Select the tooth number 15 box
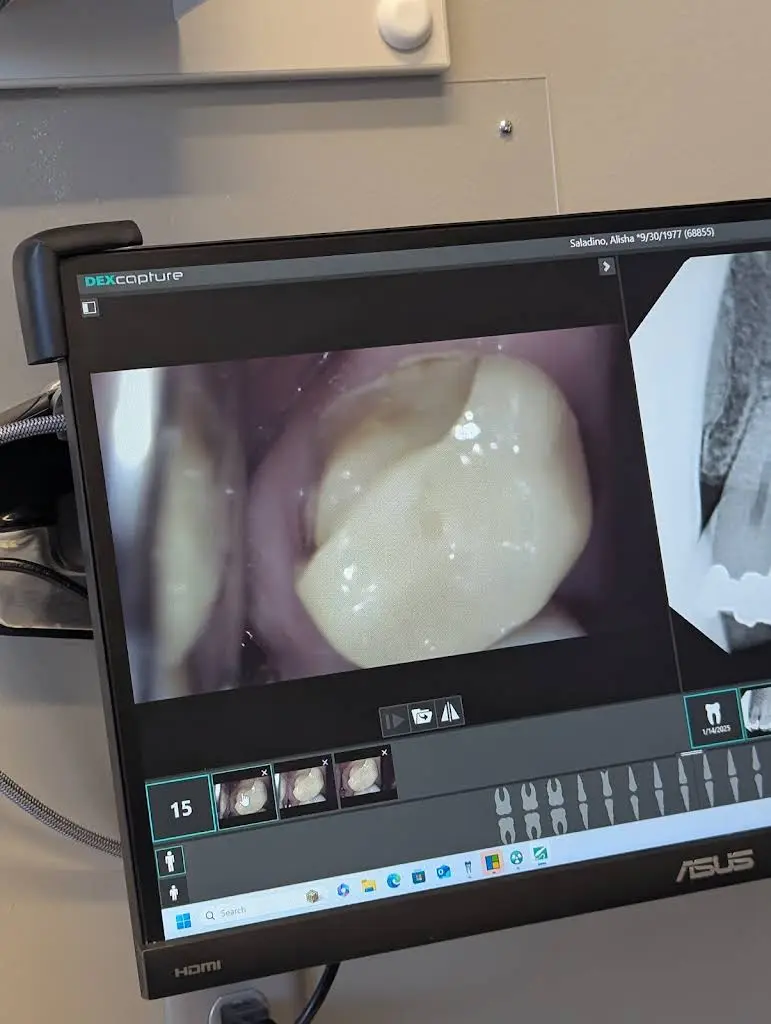Viewport: 771px width, 1024px height. (181, 809)
